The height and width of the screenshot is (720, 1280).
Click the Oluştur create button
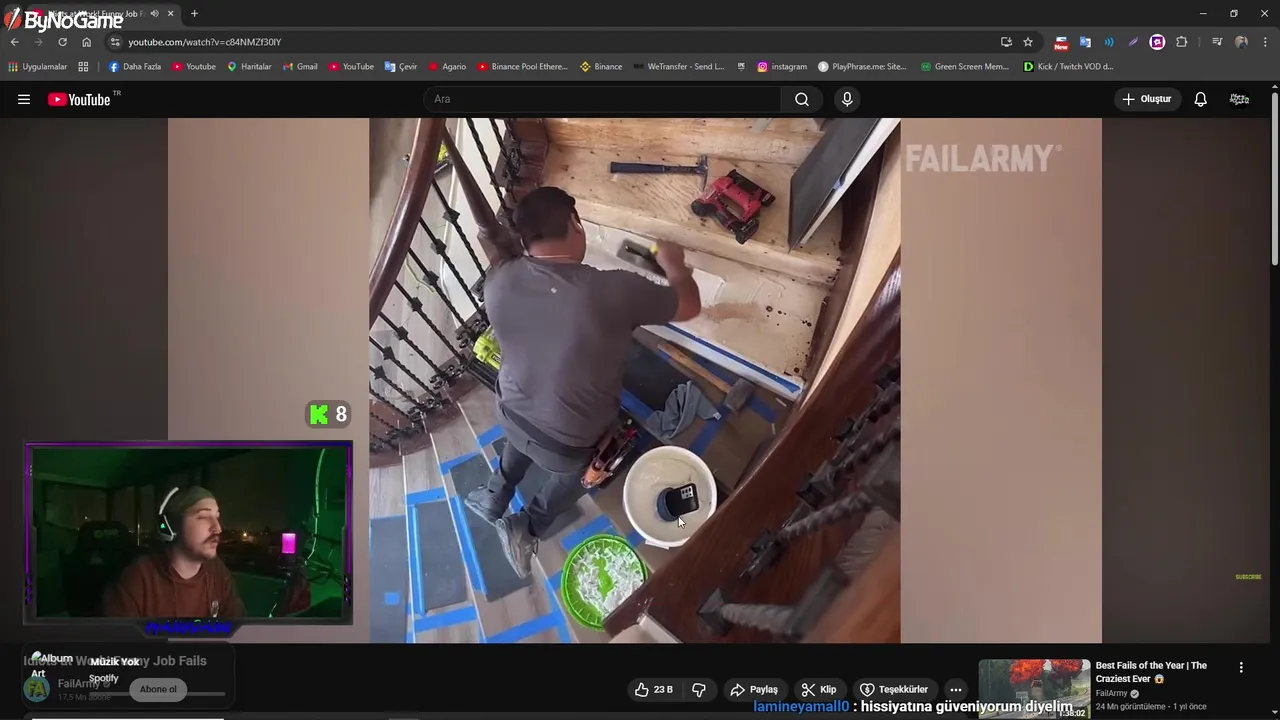coord(1146,99)
